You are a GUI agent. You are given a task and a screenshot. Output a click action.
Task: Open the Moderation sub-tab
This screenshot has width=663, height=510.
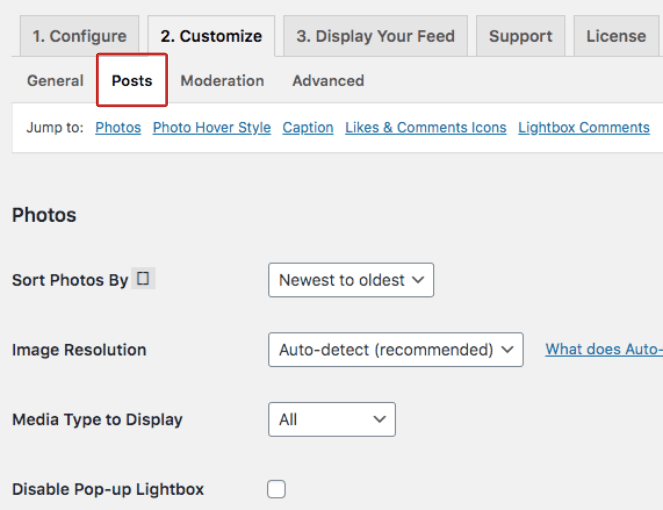pos(222,81)
